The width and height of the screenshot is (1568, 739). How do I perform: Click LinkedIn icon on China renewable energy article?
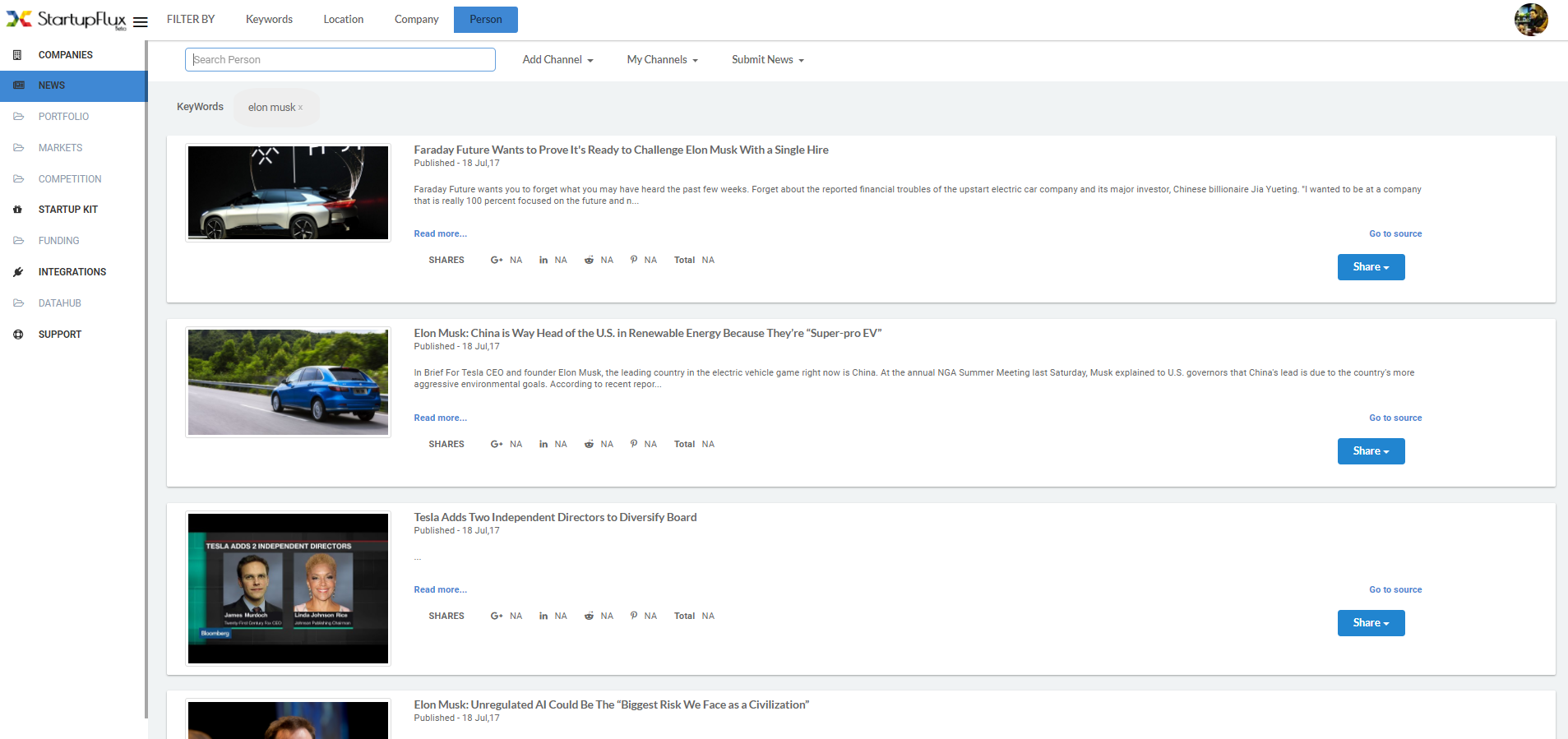pos(543,444)
